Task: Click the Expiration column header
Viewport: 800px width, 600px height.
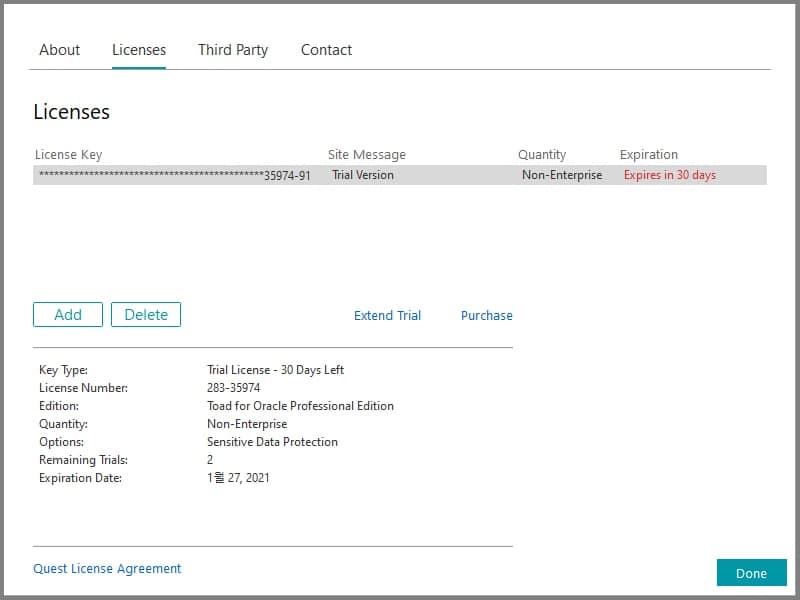Action: coord(648,155)
